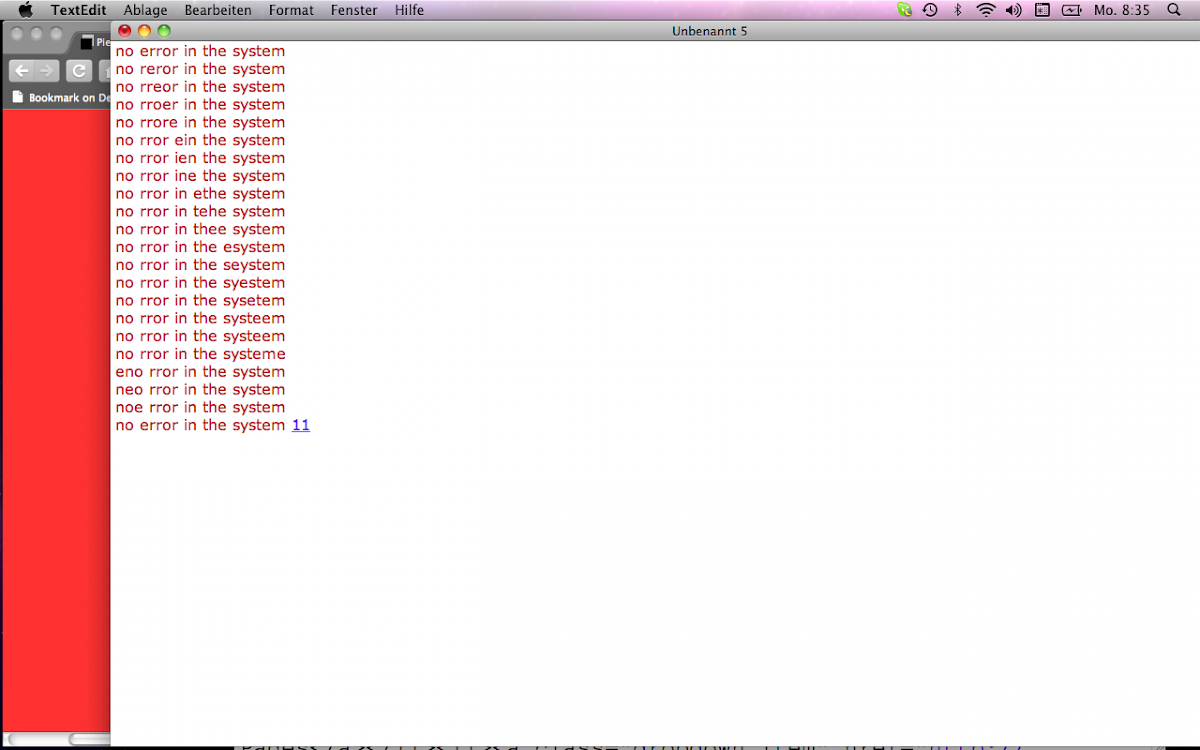
Task: Open the Format menu
Action: pyautogui.click(x=291, y=10)
